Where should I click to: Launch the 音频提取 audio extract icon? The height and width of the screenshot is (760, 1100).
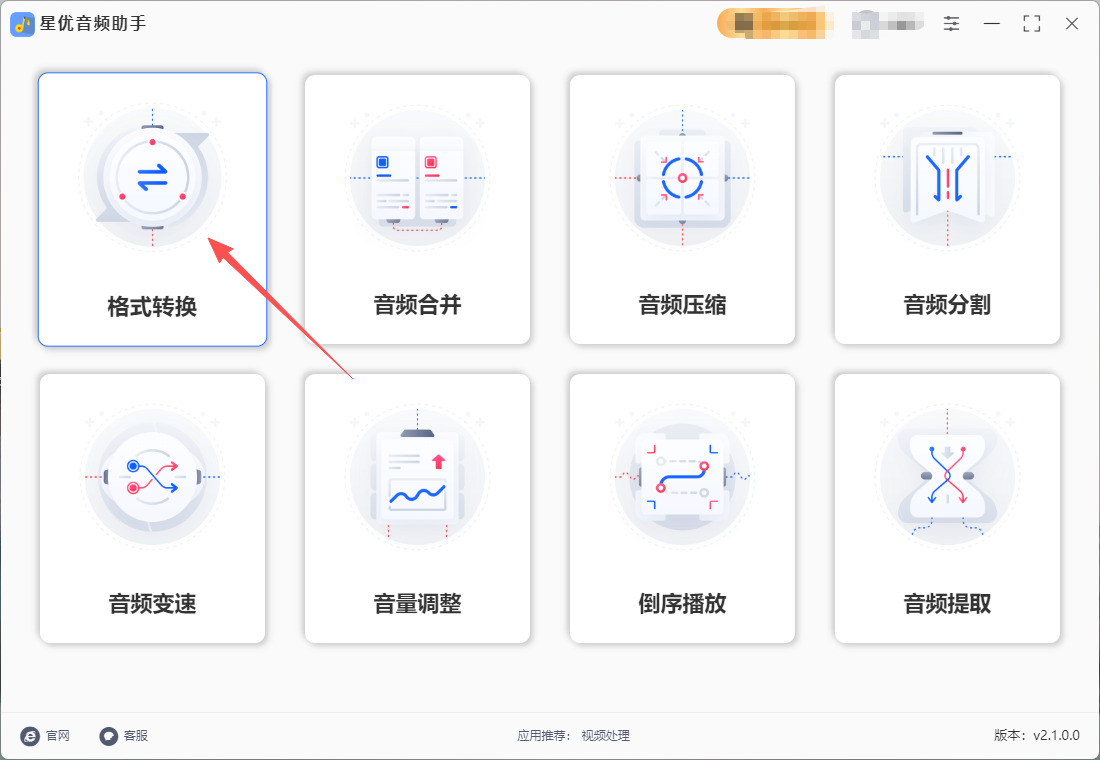click(947, 476)
